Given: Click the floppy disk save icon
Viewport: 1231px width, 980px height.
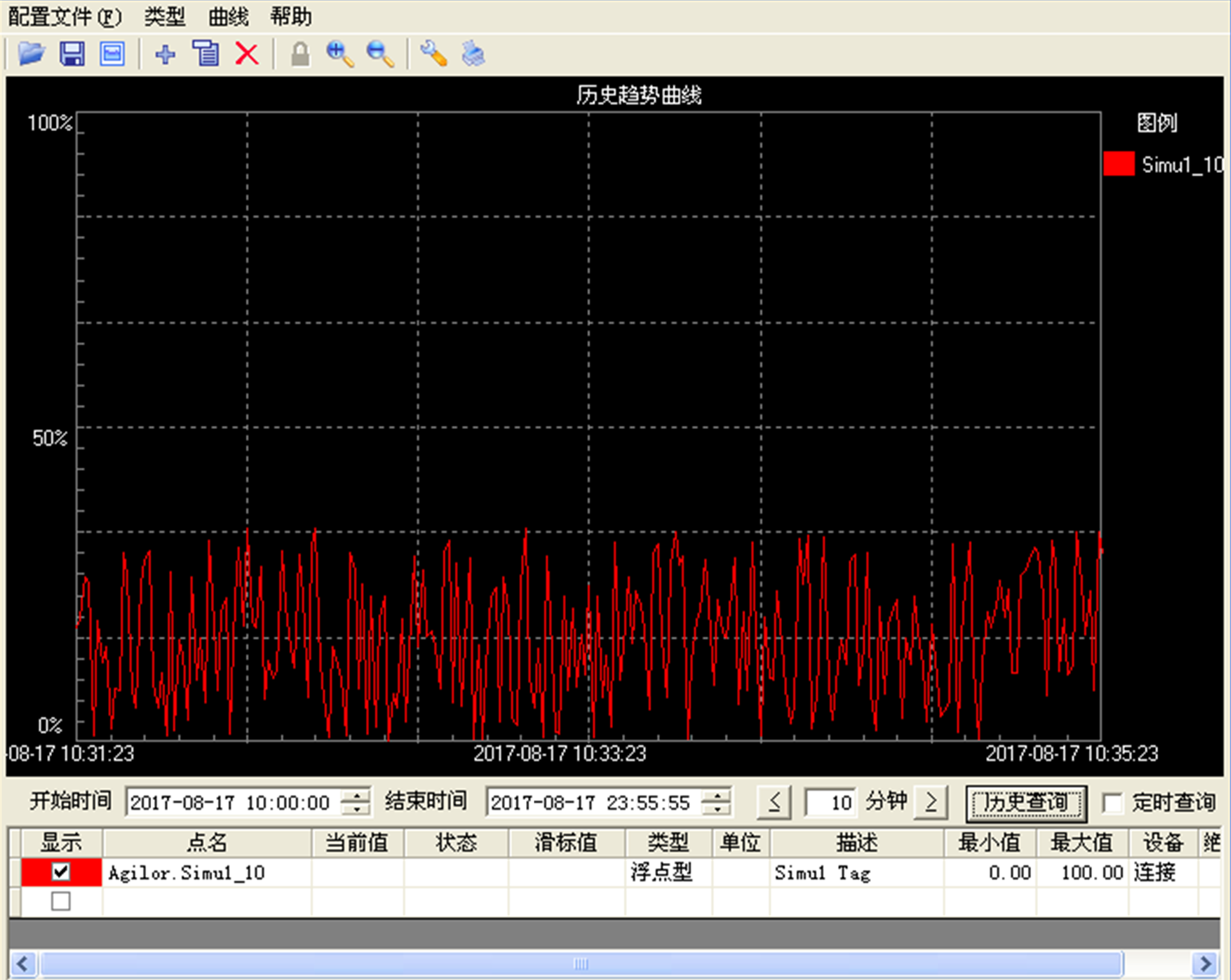Looking at the screenshot, I should click(x=72, y=53).
